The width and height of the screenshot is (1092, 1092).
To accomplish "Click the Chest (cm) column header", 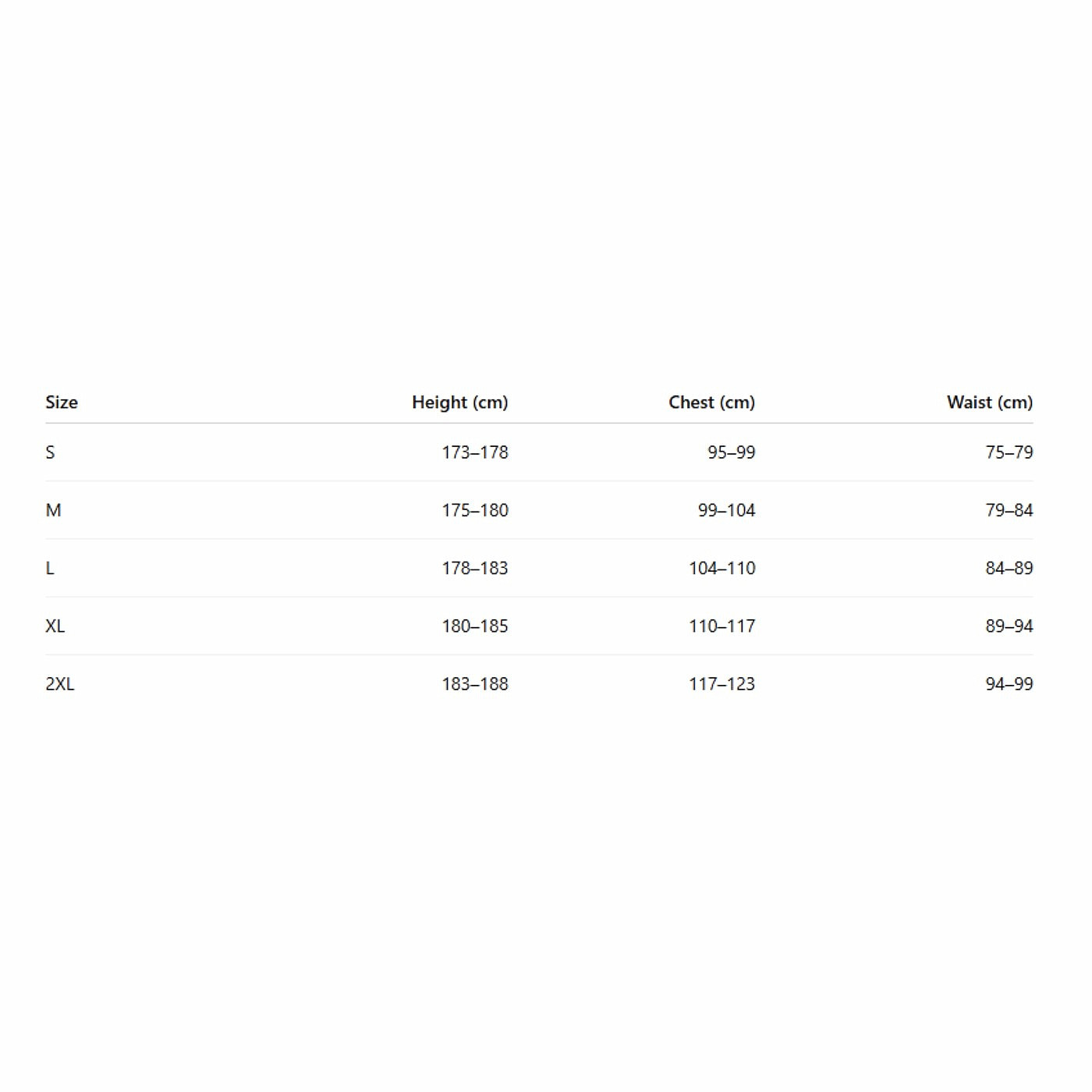I will (711, 402).
